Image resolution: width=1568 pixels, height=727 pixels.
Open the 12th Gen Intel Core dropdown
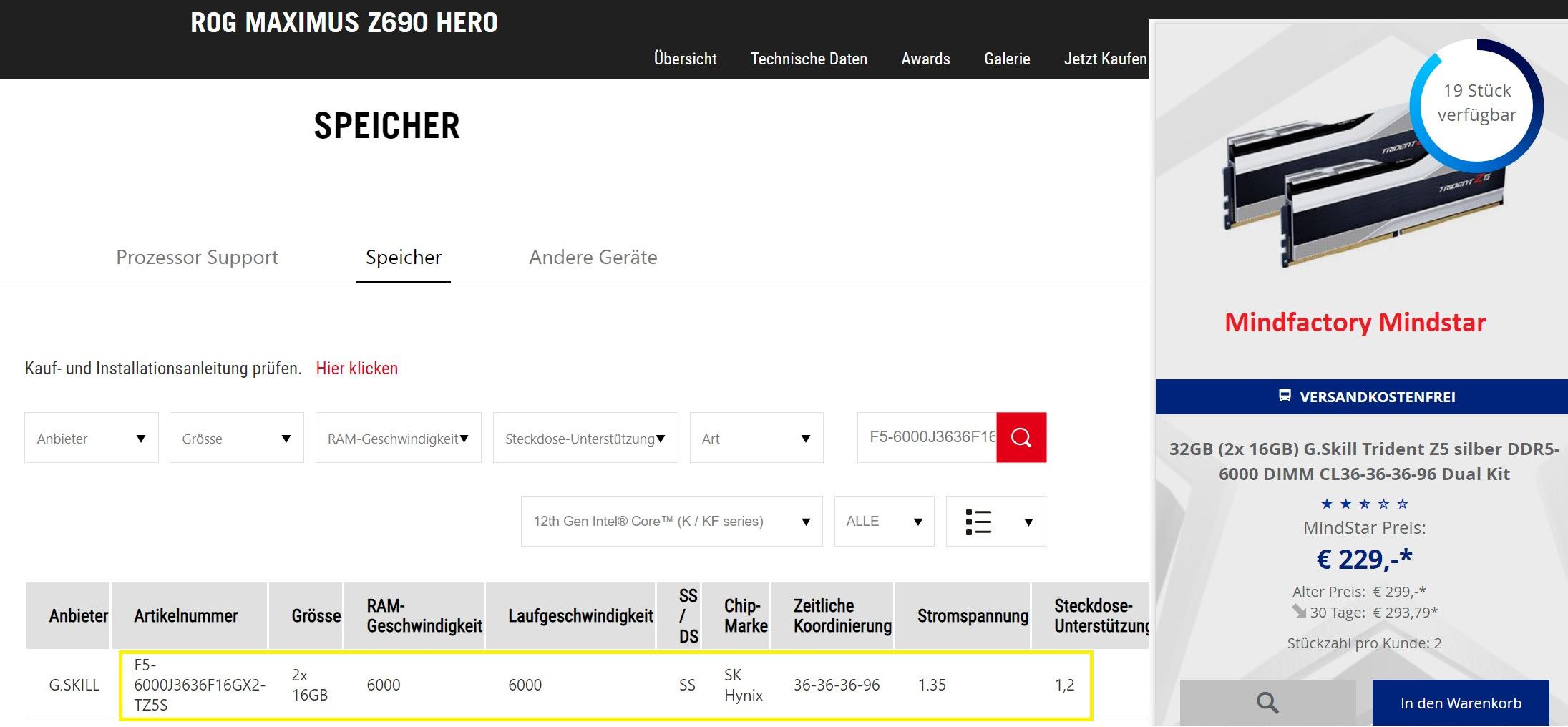click(672, 522)
